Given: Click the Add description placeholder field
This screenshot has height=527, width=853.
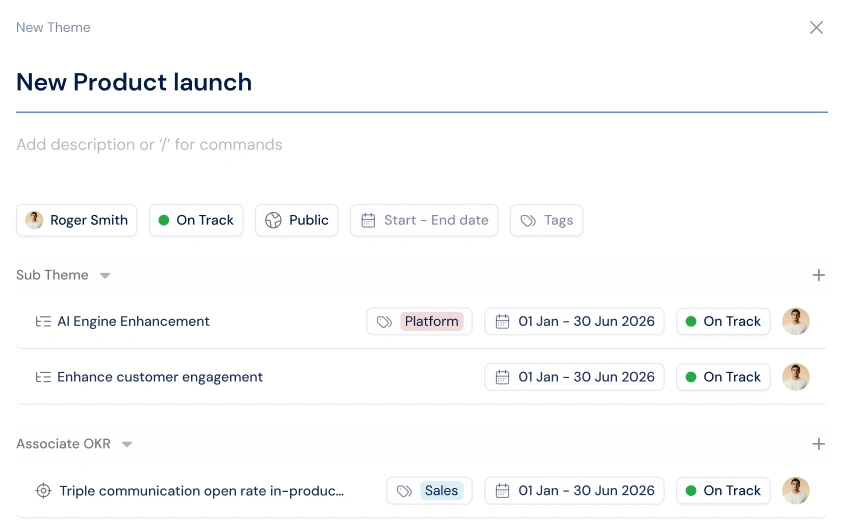Looking at the screenshot, I should [149, 145].
